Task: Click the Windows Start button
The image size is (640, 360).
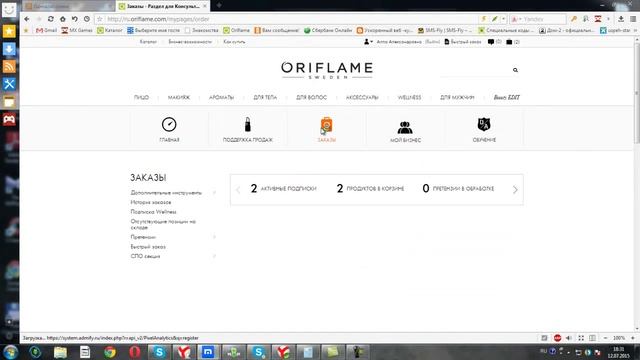Action: point(10,352)
